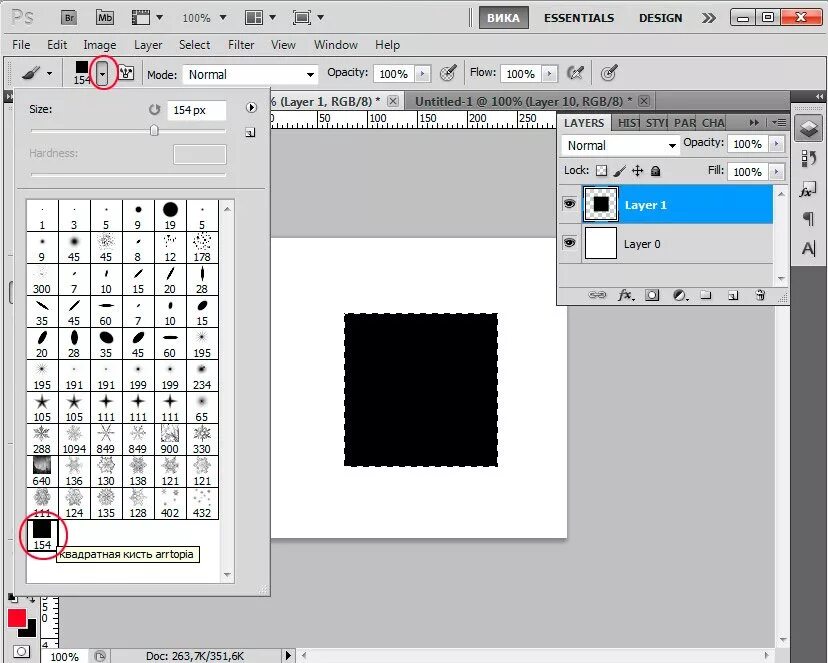The image size is (828, 663).
Task: Open the Arrange Documents dropdown
Action: point(260,17)
